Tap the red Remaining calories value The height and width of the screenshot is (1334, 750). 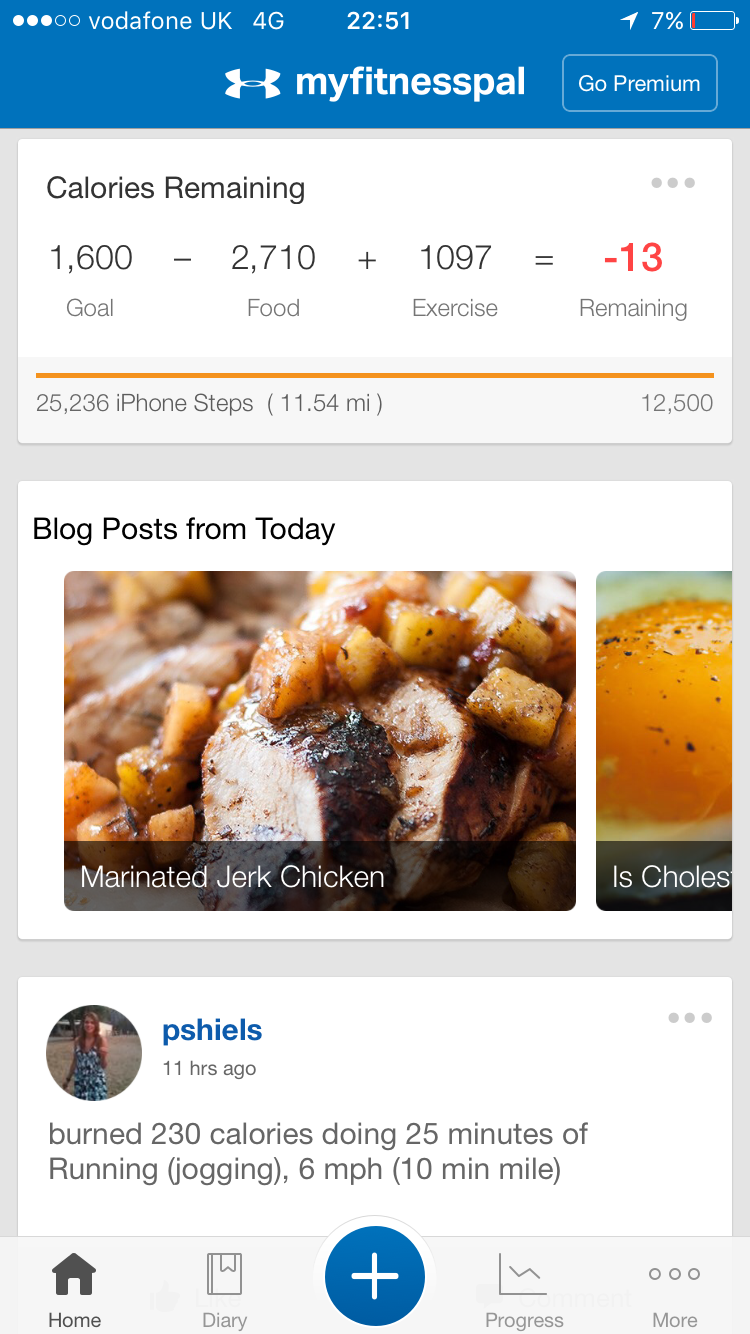pyautogui.click(x=633, y=258)
